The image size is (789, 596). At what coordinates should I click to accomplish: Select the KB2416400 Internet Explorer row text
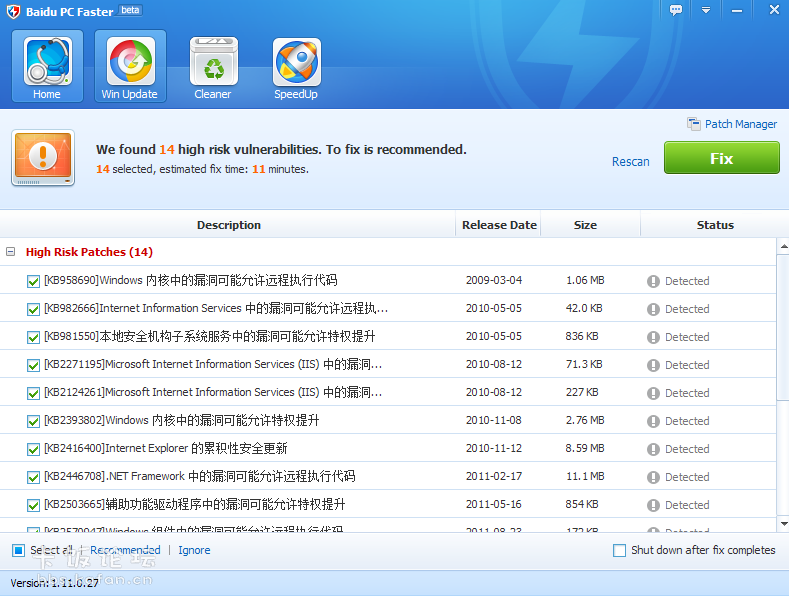166,448
